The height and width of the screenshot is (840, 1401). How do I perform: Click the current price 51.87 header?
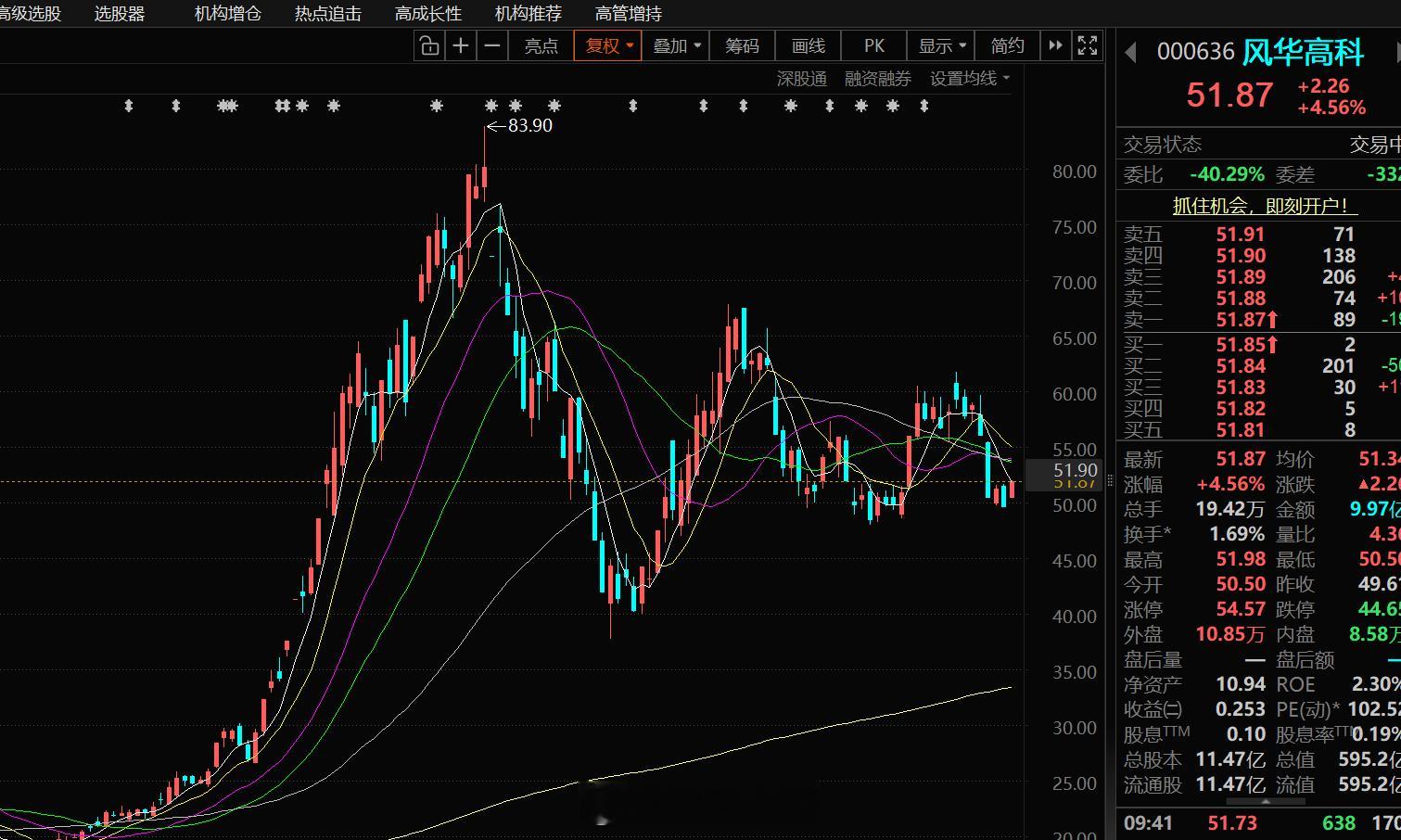pyautogui.click(x=1229, y=95)
